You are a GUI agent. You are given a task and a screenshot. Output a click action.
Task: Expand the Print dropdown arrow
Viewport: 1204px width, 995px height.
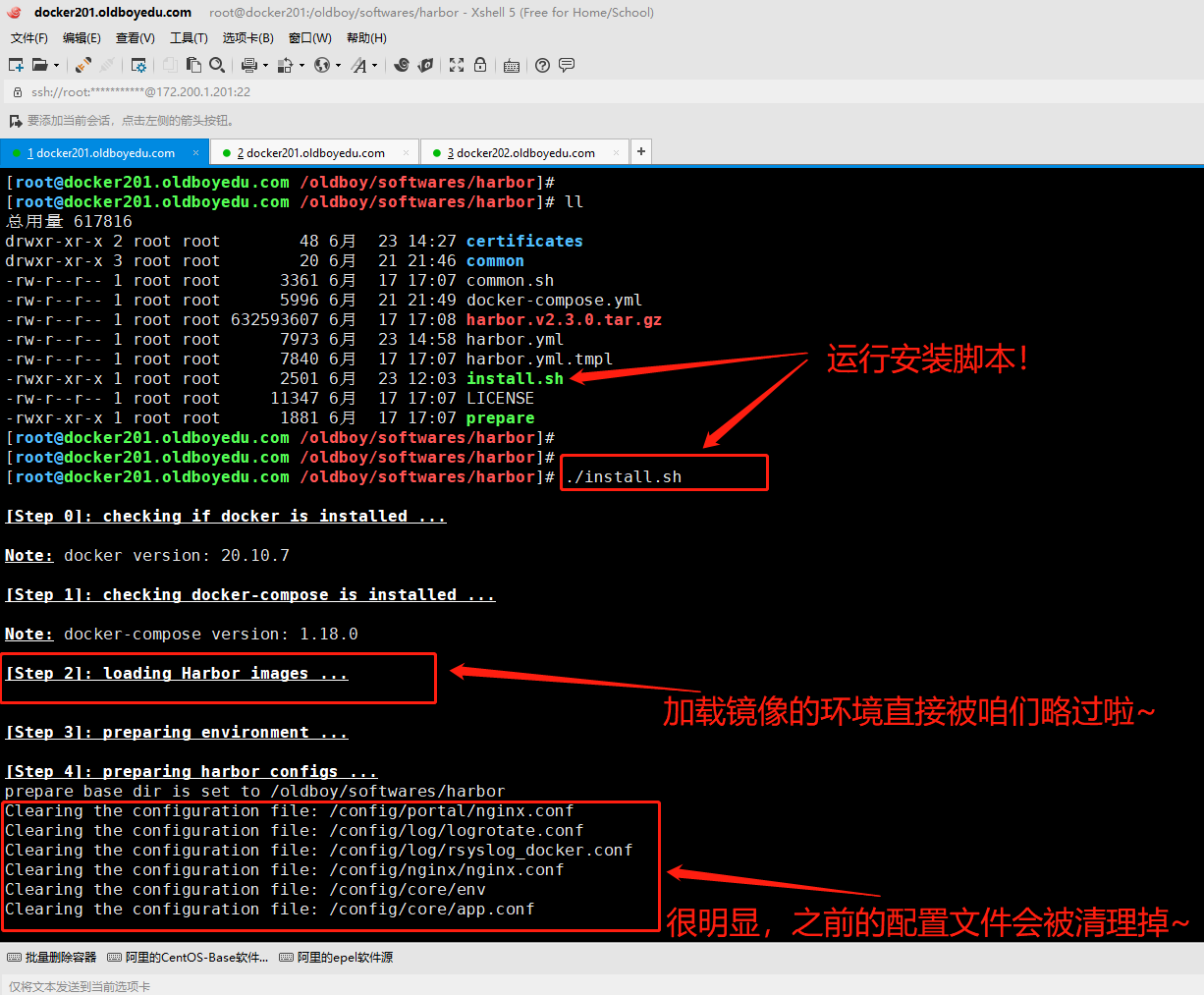265,66
